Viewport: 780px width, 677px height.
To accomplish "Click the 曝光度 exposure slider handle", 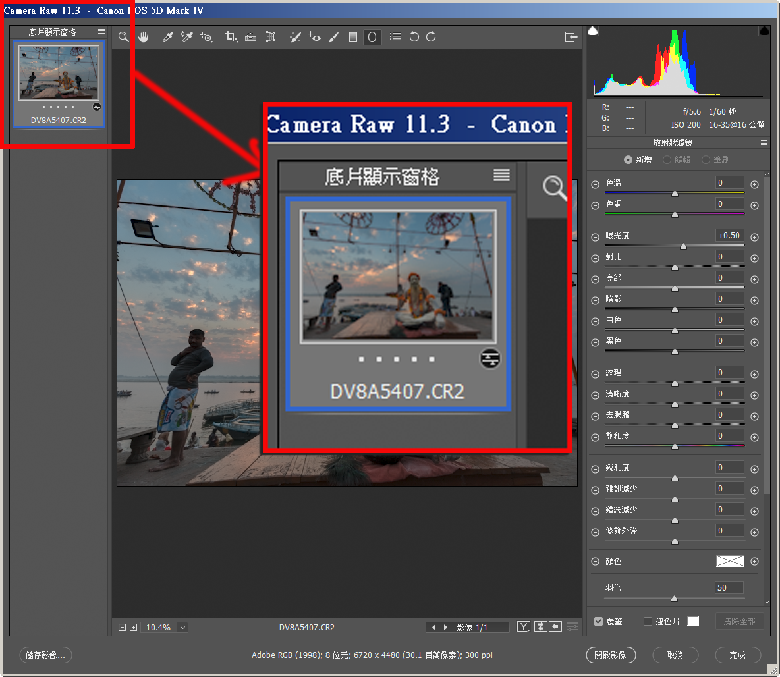I will 683,247.
